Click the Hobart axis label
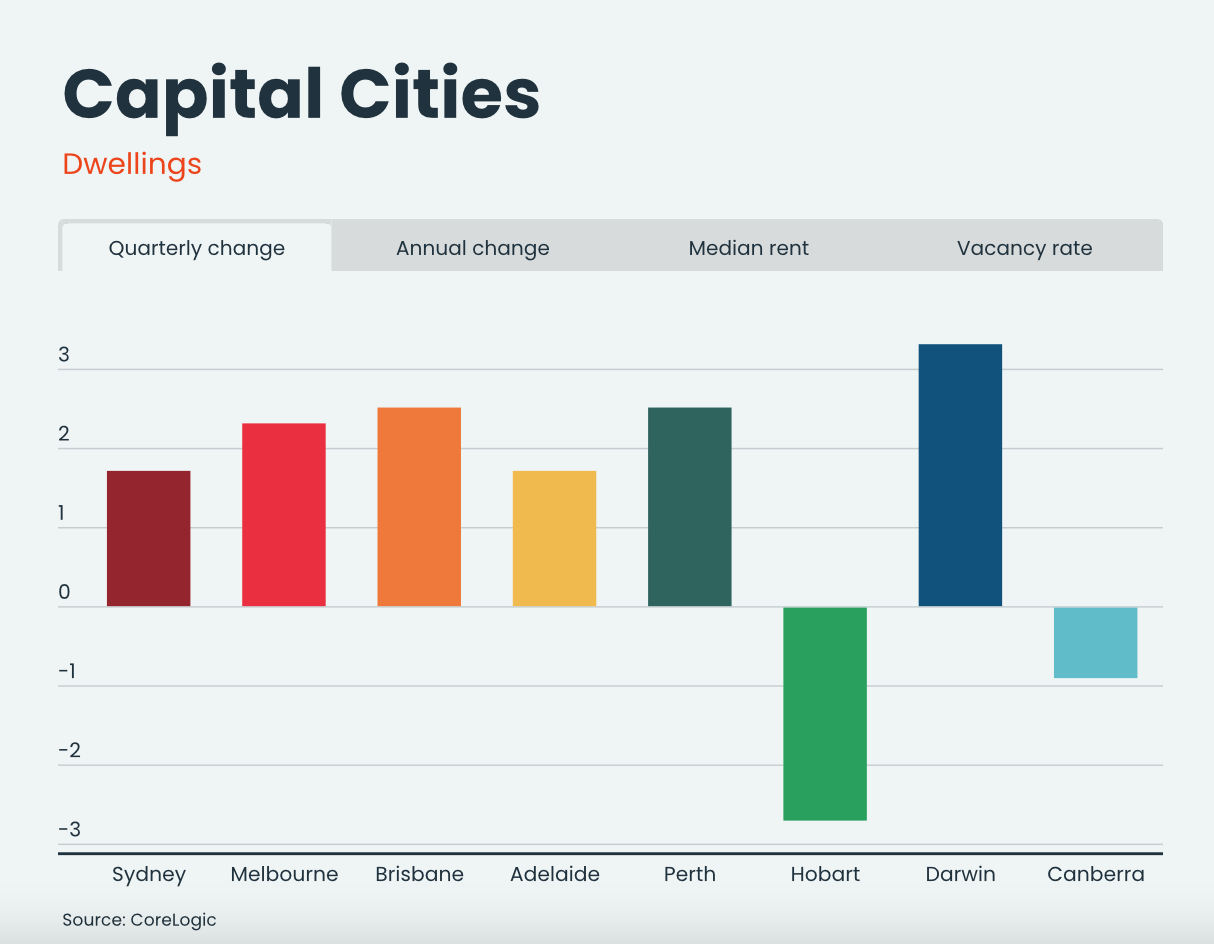 coord(825,875)
